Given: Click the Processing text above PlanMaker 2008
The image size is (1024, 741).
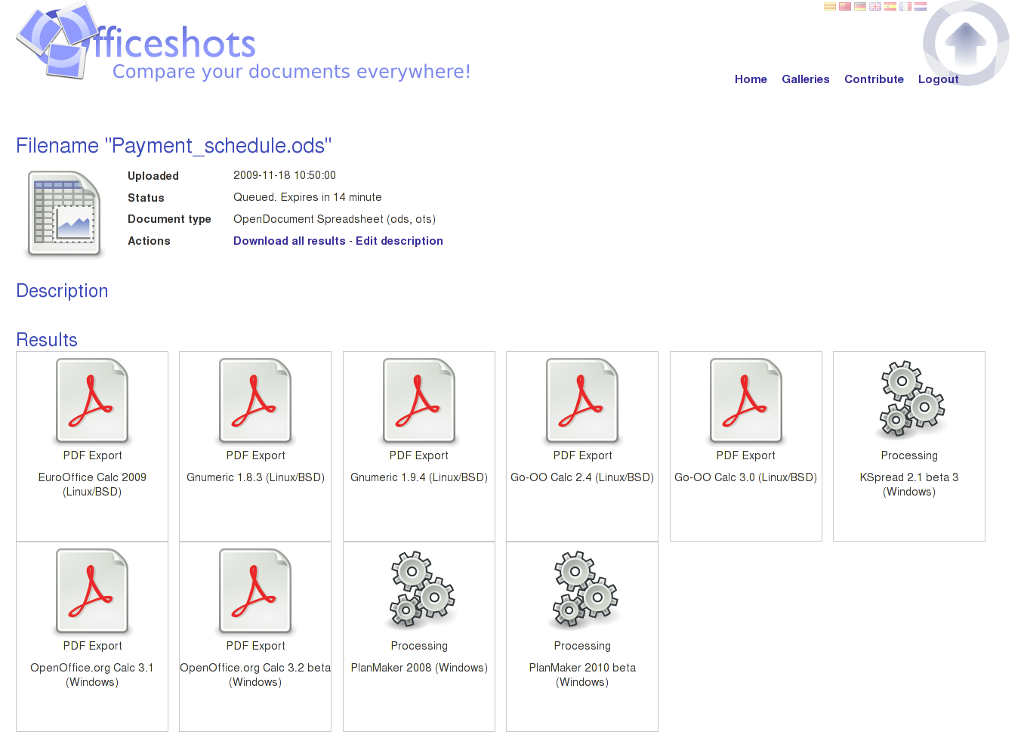Looking at the screenshot, I should point(419,646).
